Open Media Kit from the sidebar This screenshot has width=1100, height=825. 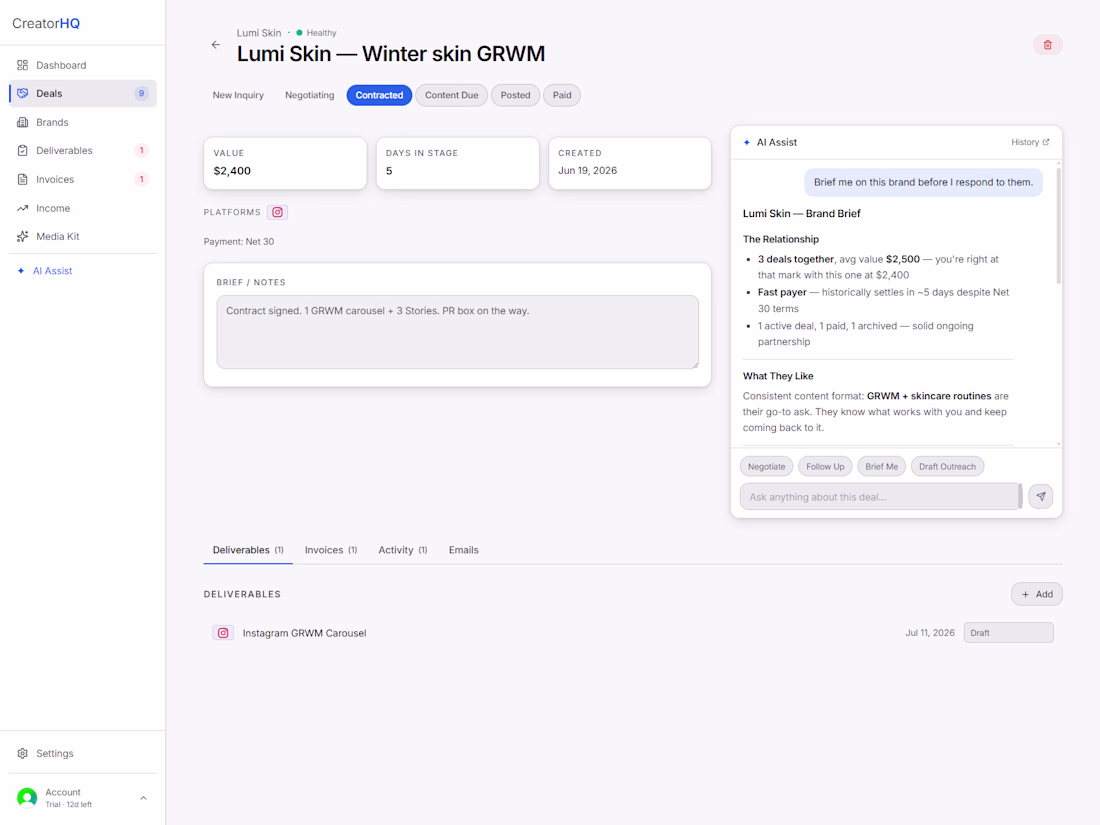[83, 236]
